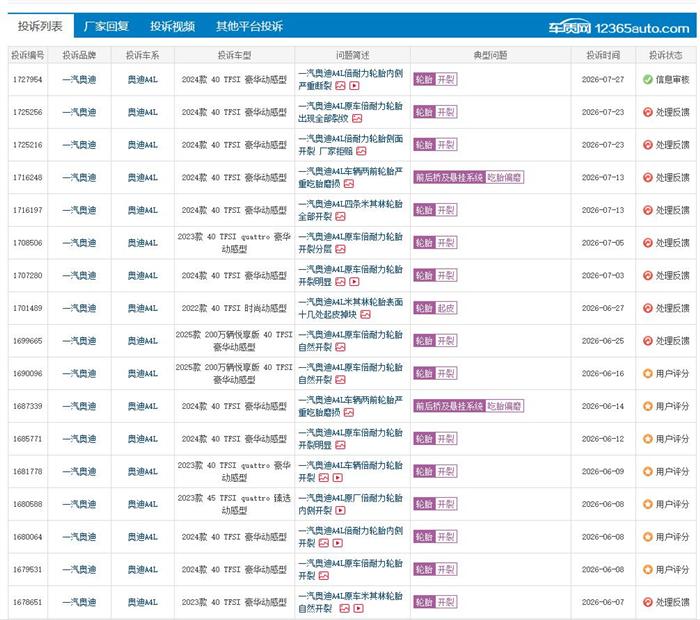Viewport: 700px width, 620px height.
Task: Select complaint number 1708506
Action: 28,243
